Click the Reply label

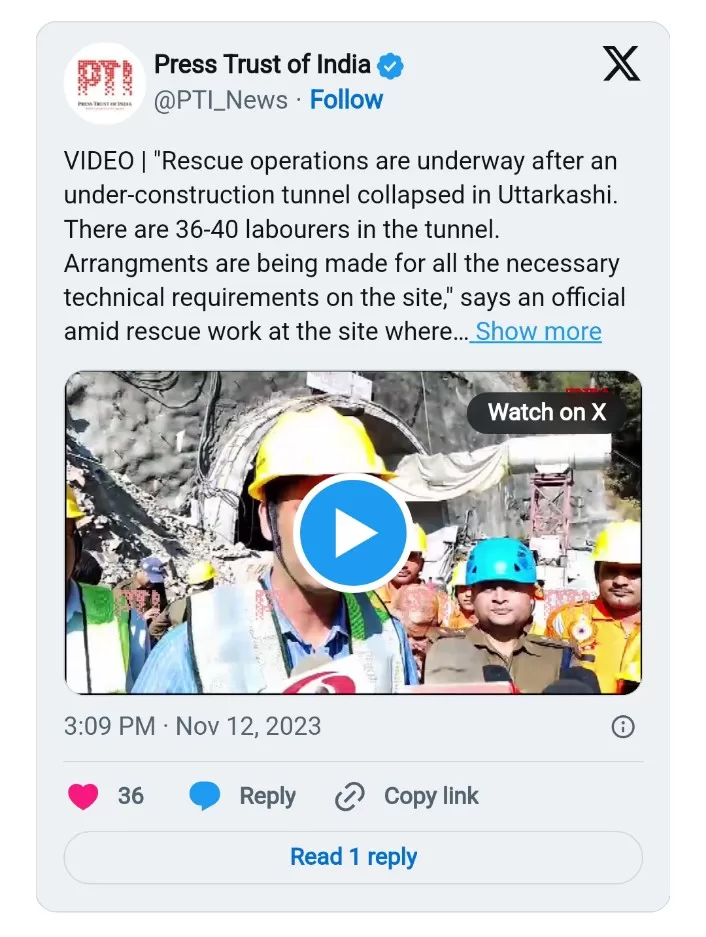(267, 796)
